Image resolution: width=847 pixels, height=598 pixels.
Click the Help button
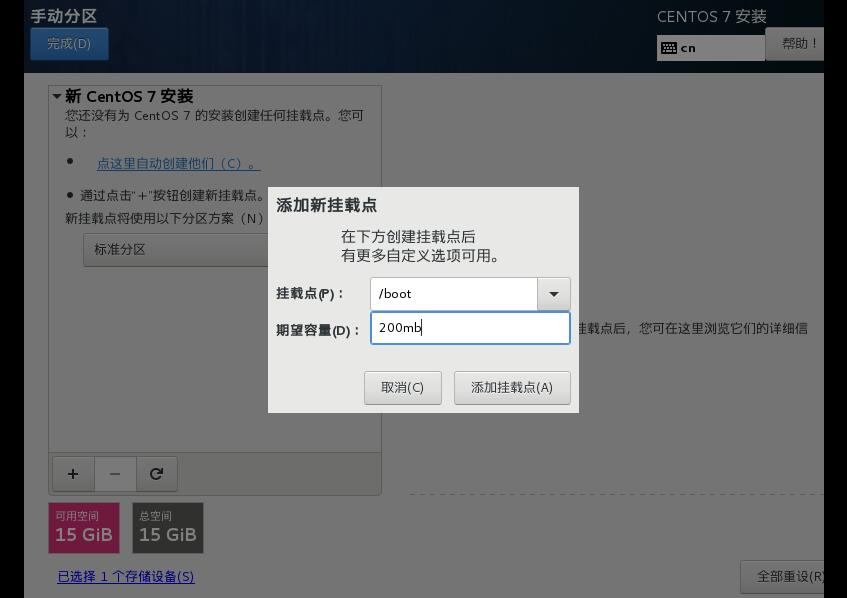click(795, 44)
